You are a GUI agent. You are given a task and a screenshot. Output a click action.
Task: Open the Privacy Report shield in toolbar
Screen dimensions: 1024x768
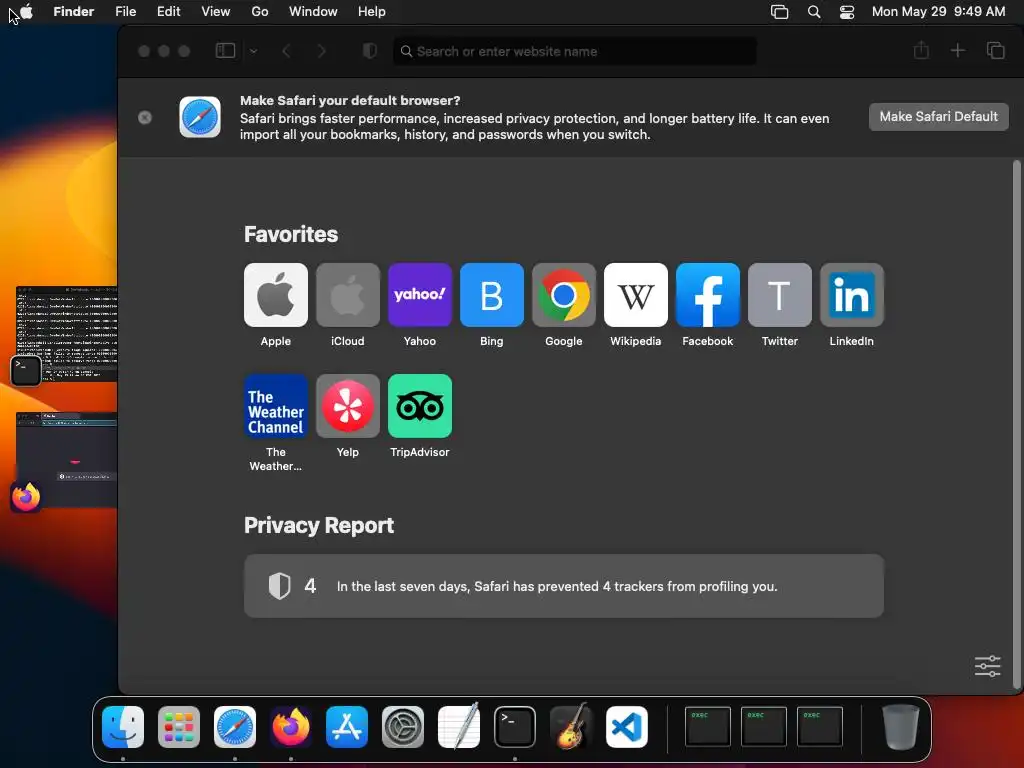(370, 51)
